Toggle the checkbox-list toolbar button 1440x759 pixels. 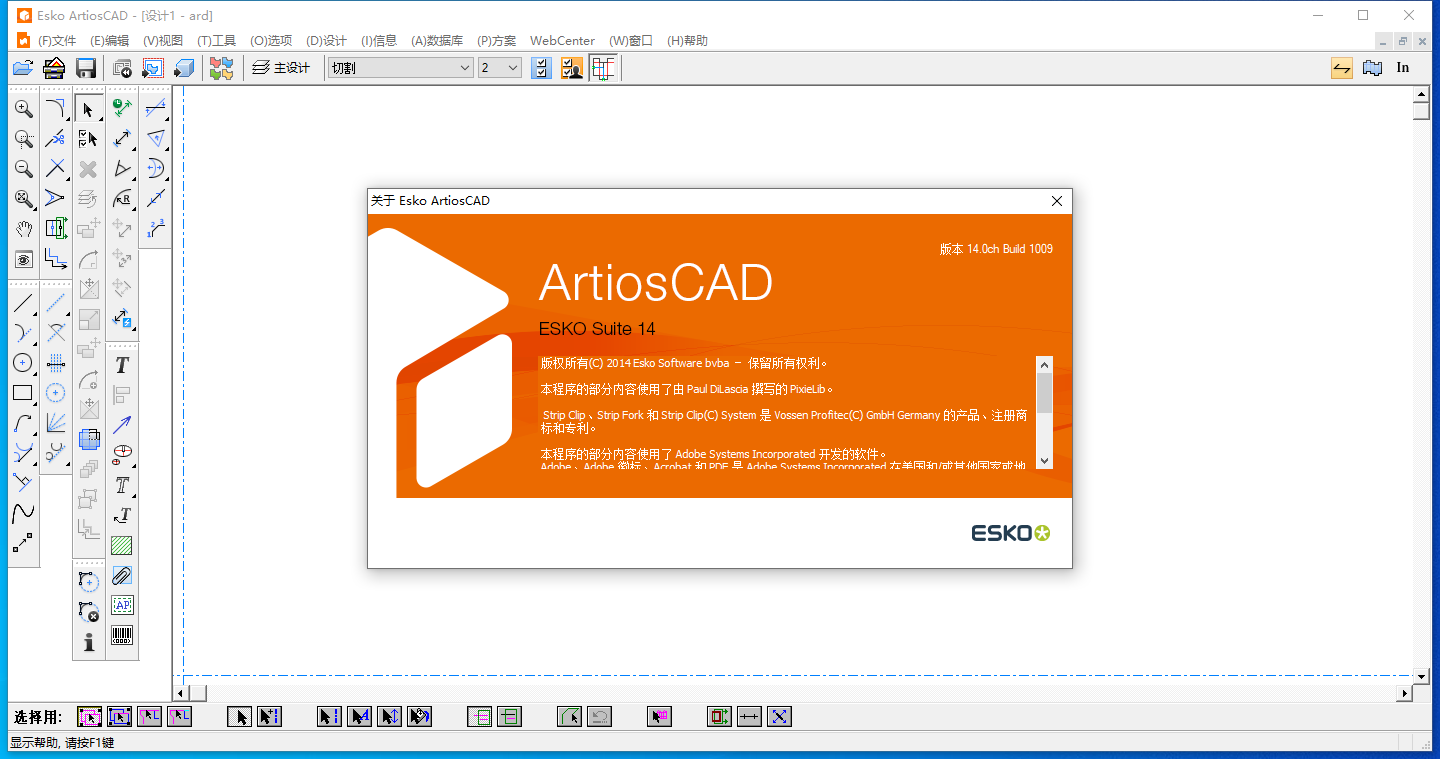coord(541,67)
